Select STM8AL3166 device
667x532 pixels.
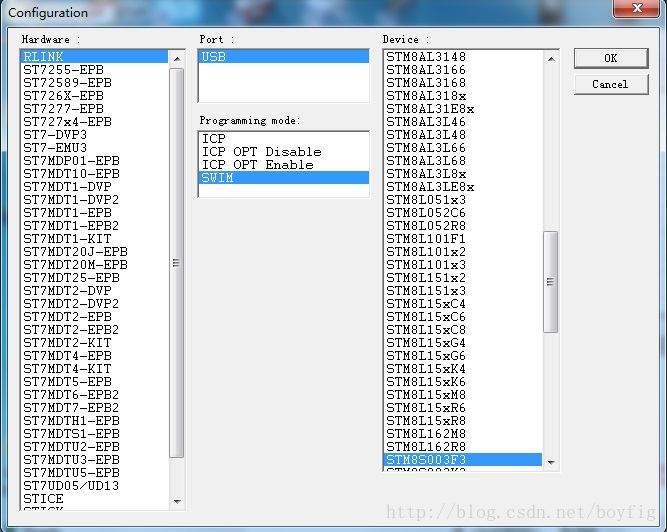(463, 70)
